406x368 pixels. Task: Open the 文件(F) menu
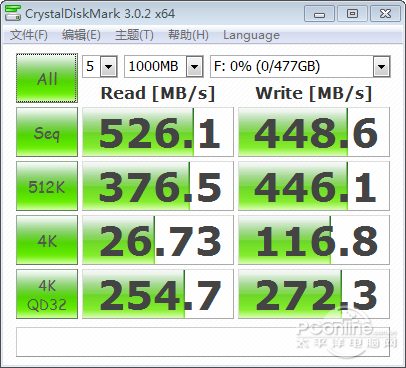(x=29, y=35)
